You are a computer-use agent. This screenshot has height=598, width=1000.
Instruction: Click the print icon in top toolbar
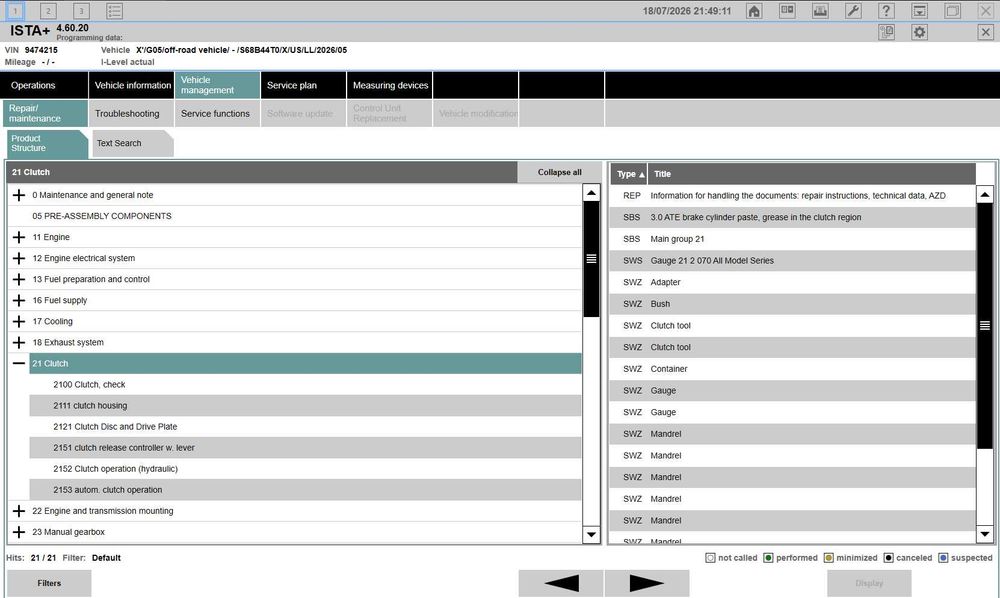[x=820, y=11]
